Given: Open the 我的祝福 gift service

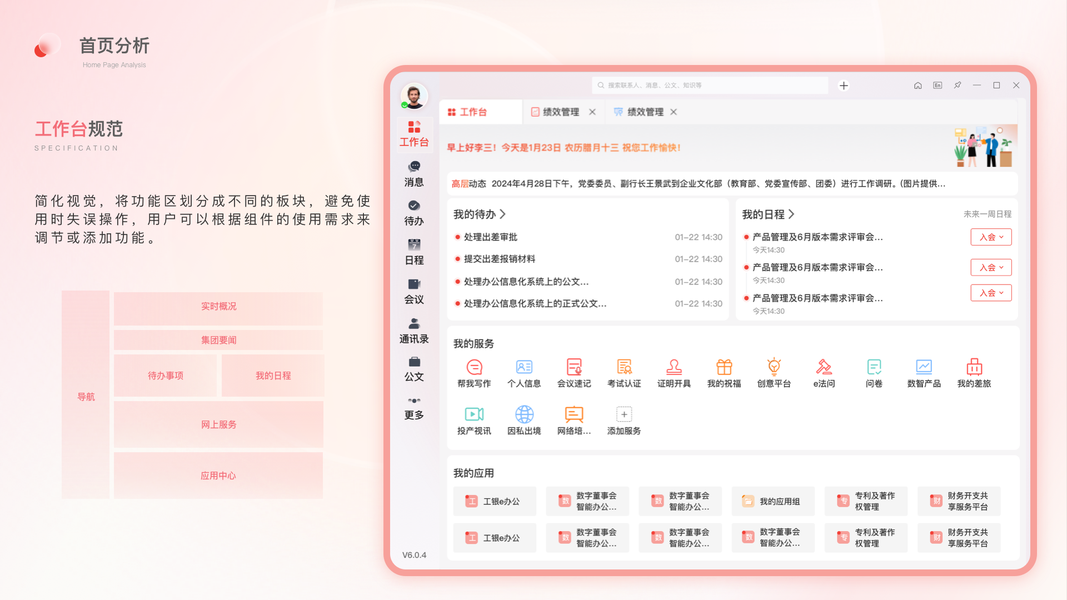Looking at the screenshot, I should pos(724,373).
